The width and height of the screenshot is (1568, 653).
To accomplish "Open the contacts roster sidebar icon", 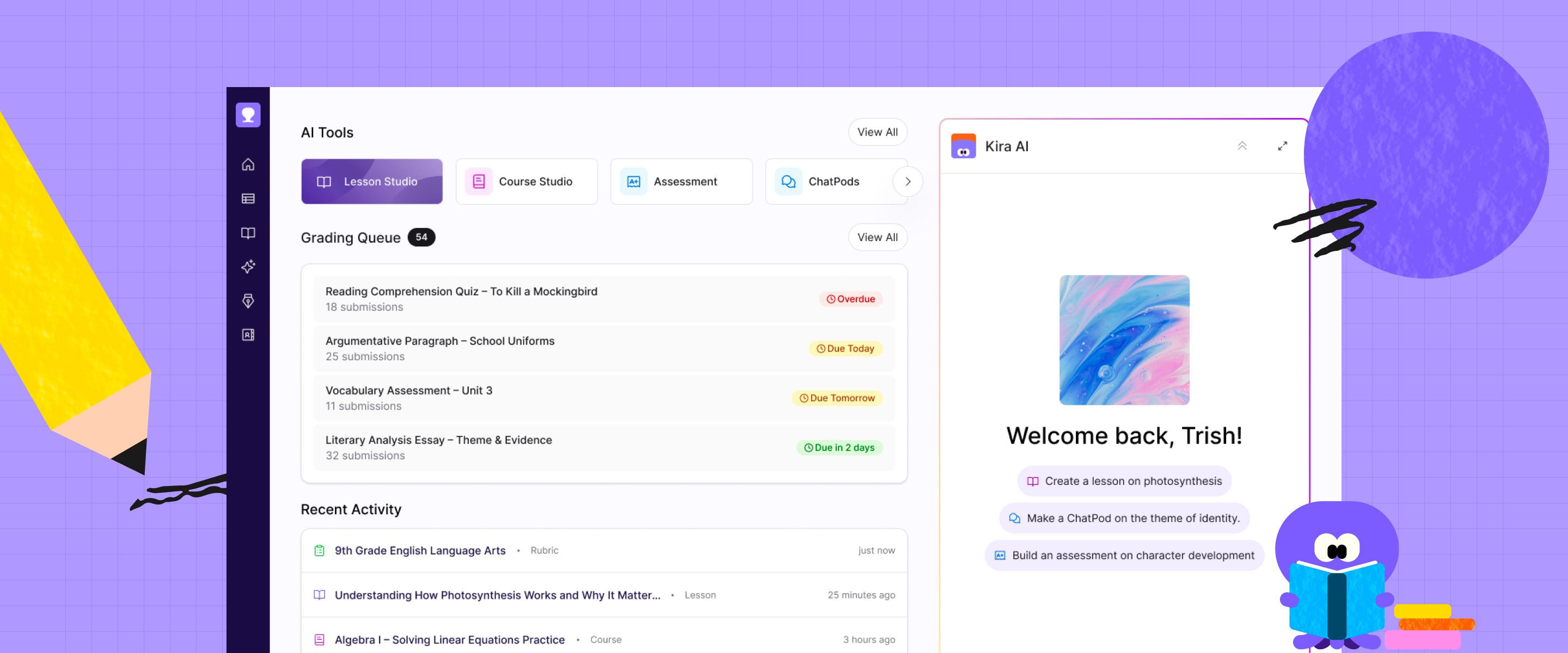I will [x=248, y=335].
